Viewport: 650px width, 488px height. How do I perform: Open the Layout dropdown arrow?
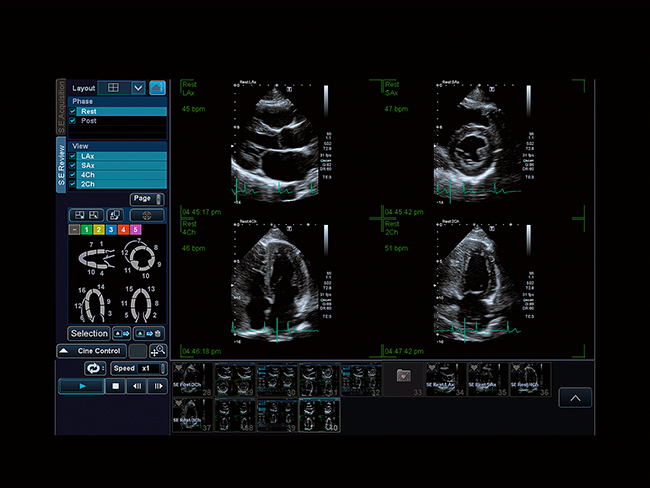138,88
